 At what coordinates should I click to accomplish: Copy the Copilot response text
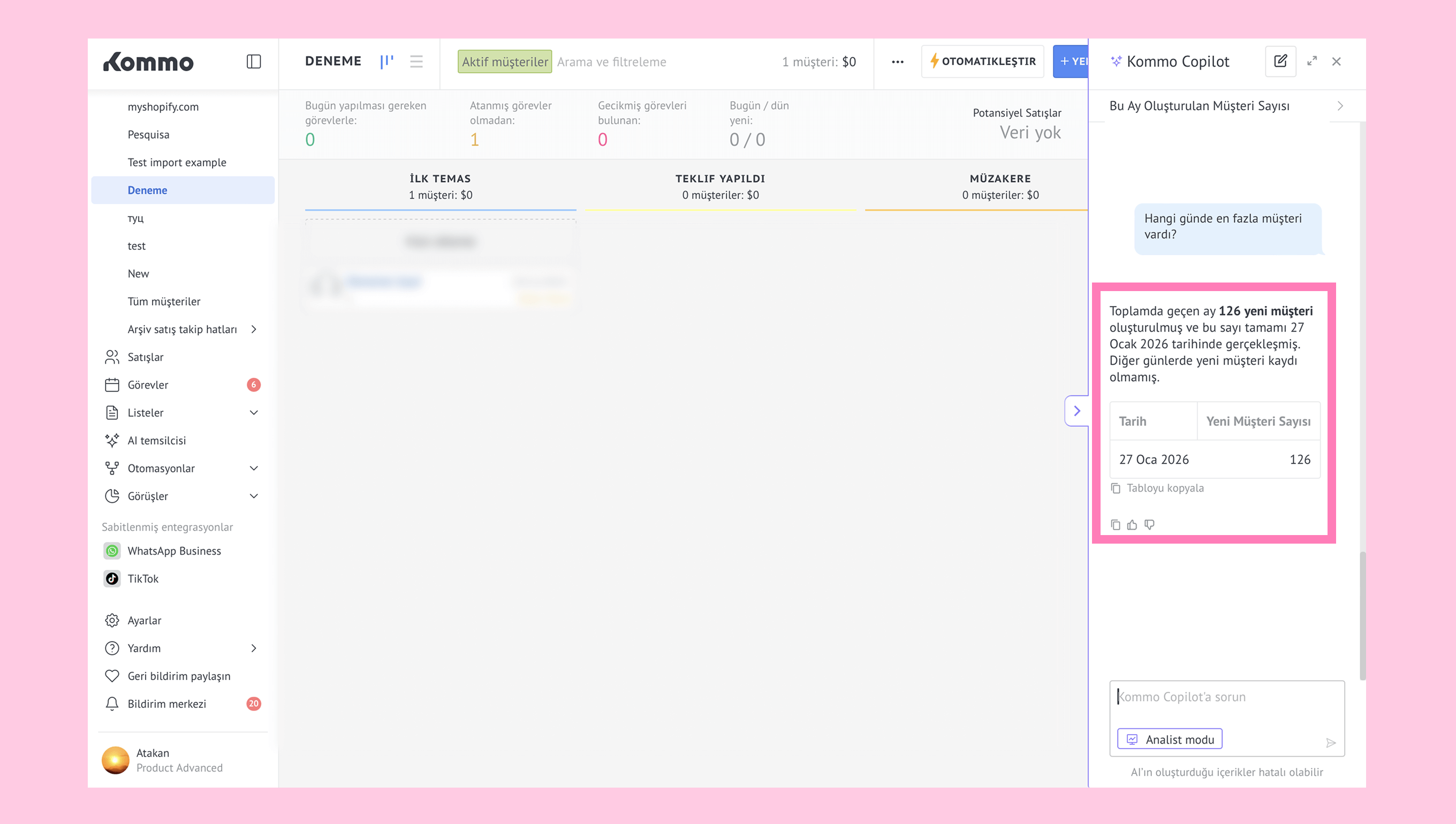pos(1115,524)
